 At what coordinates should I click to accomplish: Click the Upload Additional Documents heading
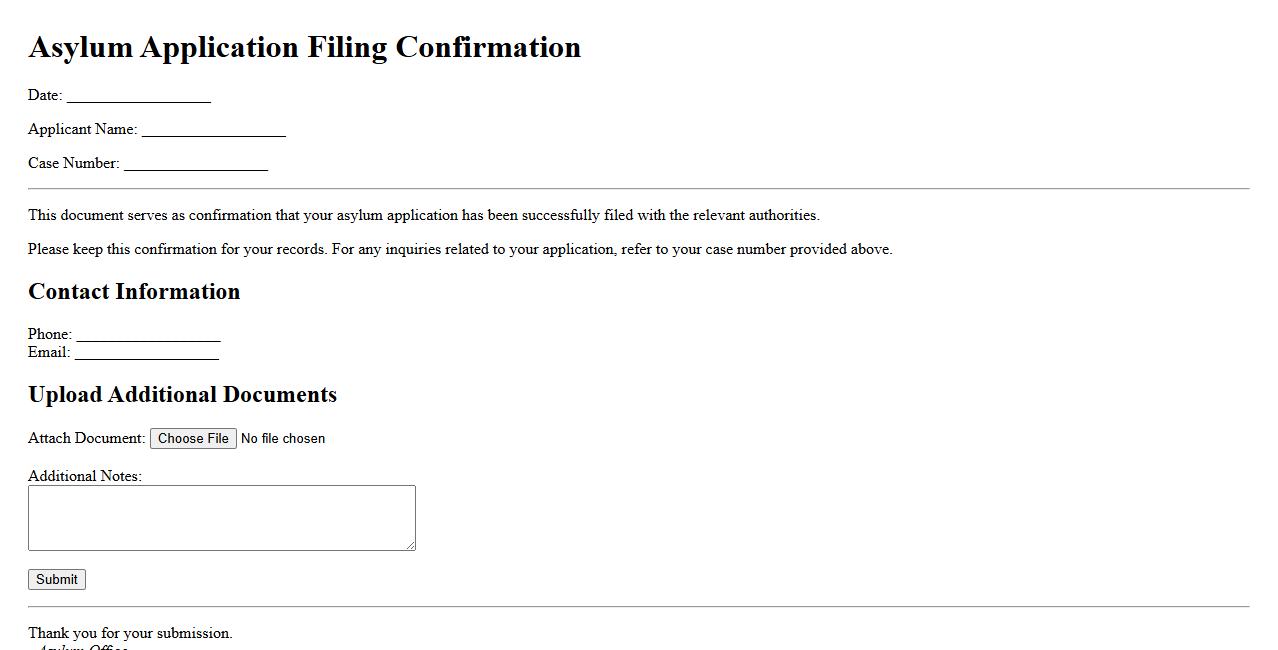(182, 394)
